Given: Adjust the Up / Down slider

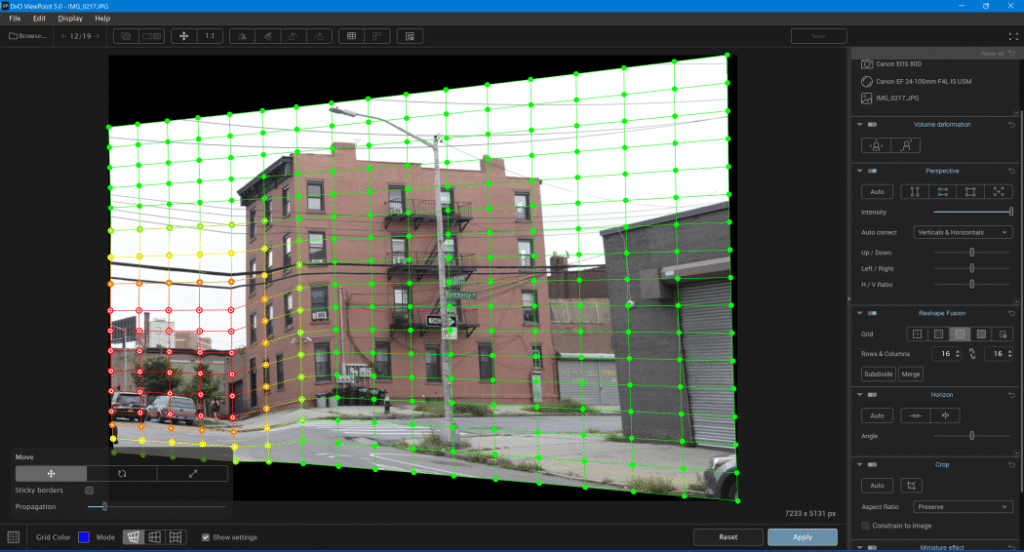Looking at the screenshot, I should pyautogui.click(x=972, y=252).
